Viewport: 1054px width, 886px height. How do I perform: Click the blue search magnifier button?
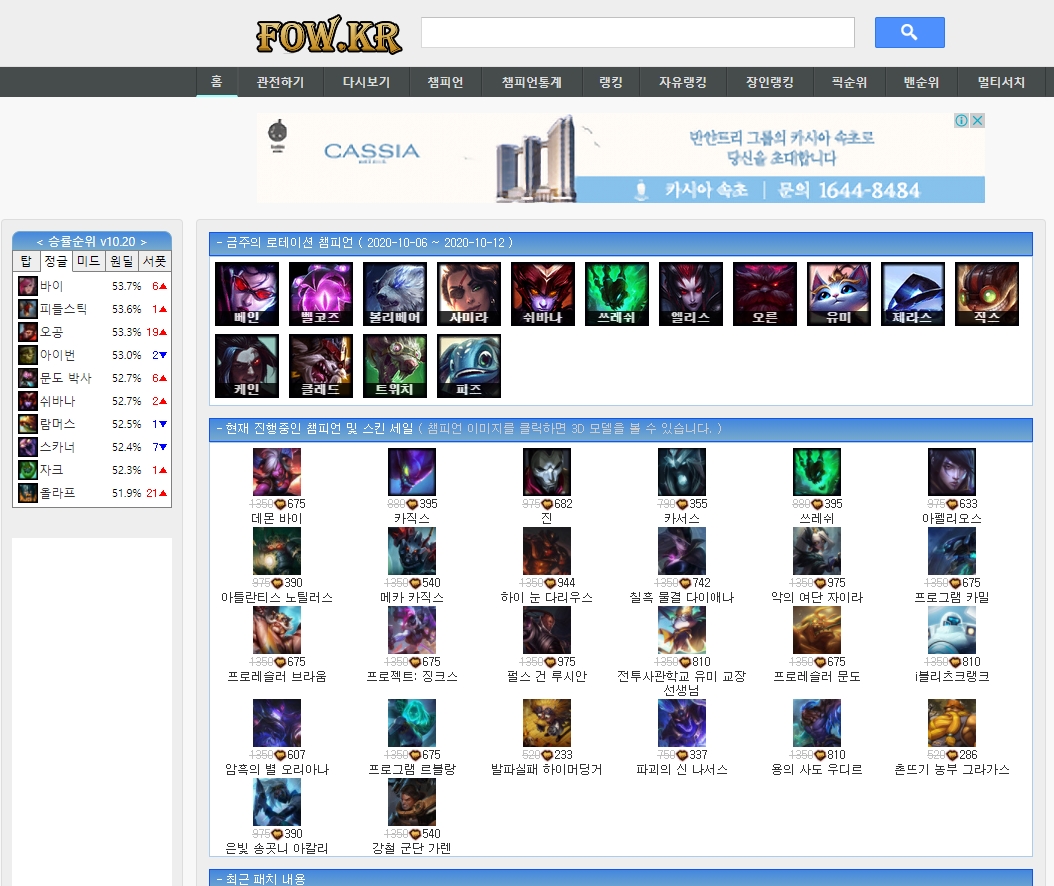[909, 32]
